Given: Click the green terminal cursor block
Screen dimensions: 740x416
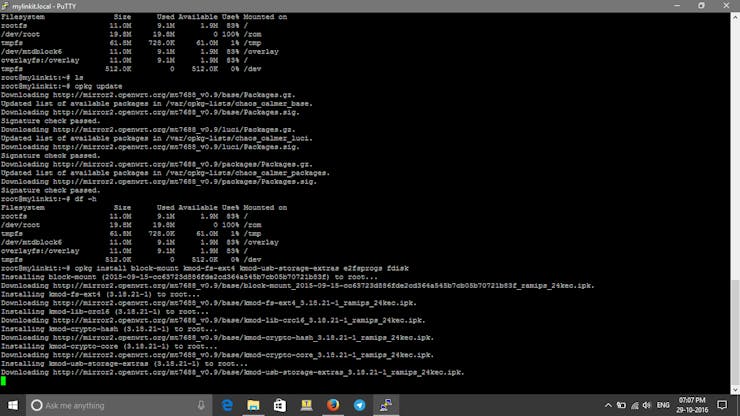Looking at the screenshot, I should (3, 381).
